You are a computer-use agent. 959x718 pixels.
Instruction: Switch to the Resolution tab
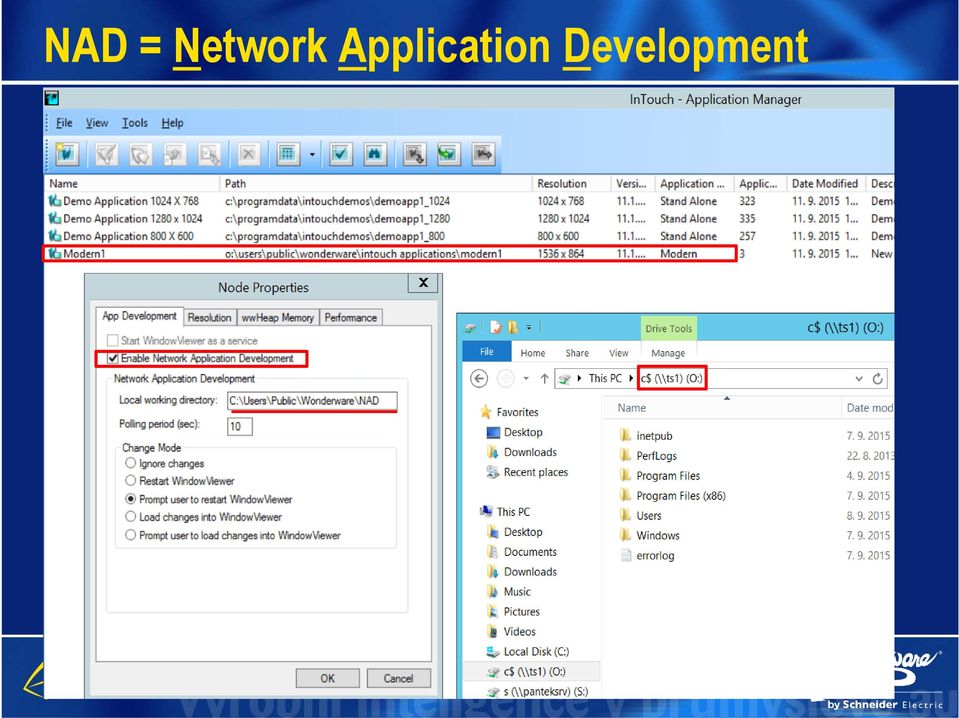209,317
